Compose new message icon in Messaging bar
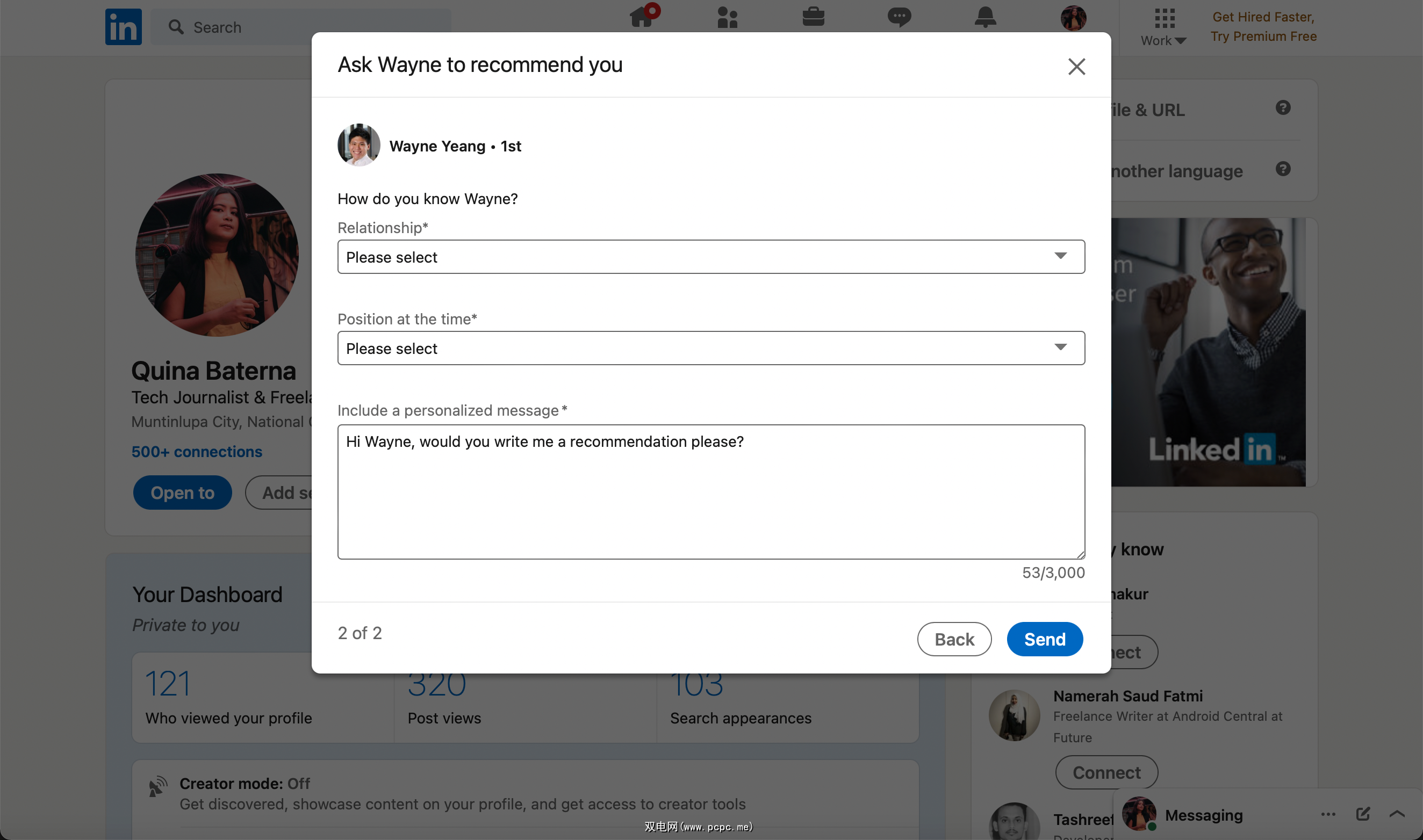1423x840 pixels. point(1363,814)
